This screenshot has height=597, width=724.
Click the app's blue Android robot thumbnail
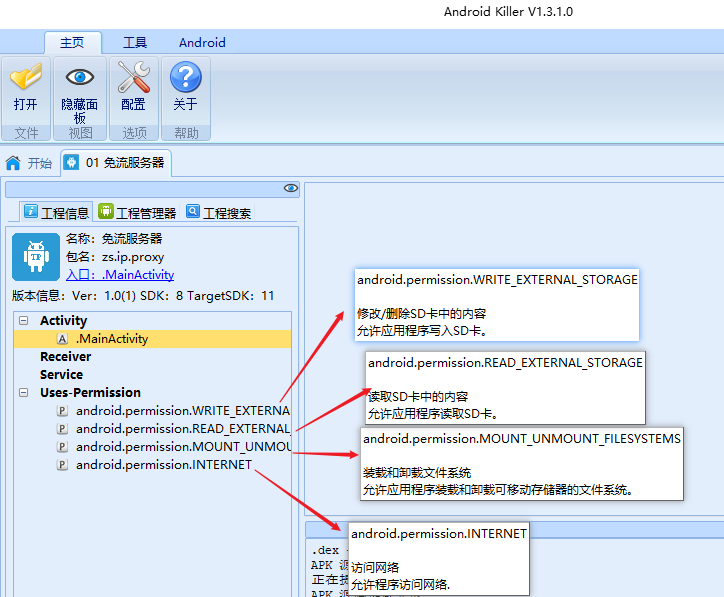[x=36, y=257]
